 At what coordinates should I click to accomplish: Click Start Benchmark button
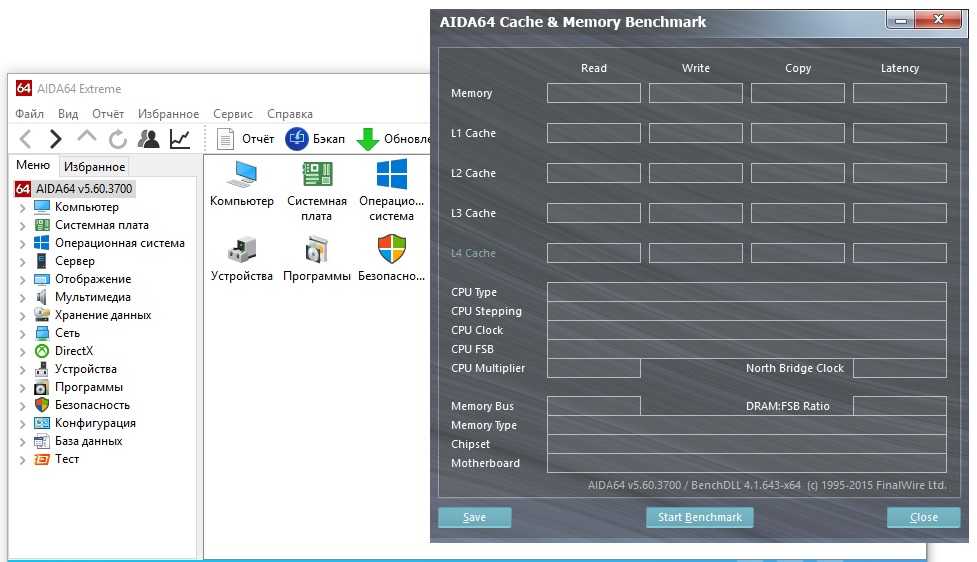699,517
